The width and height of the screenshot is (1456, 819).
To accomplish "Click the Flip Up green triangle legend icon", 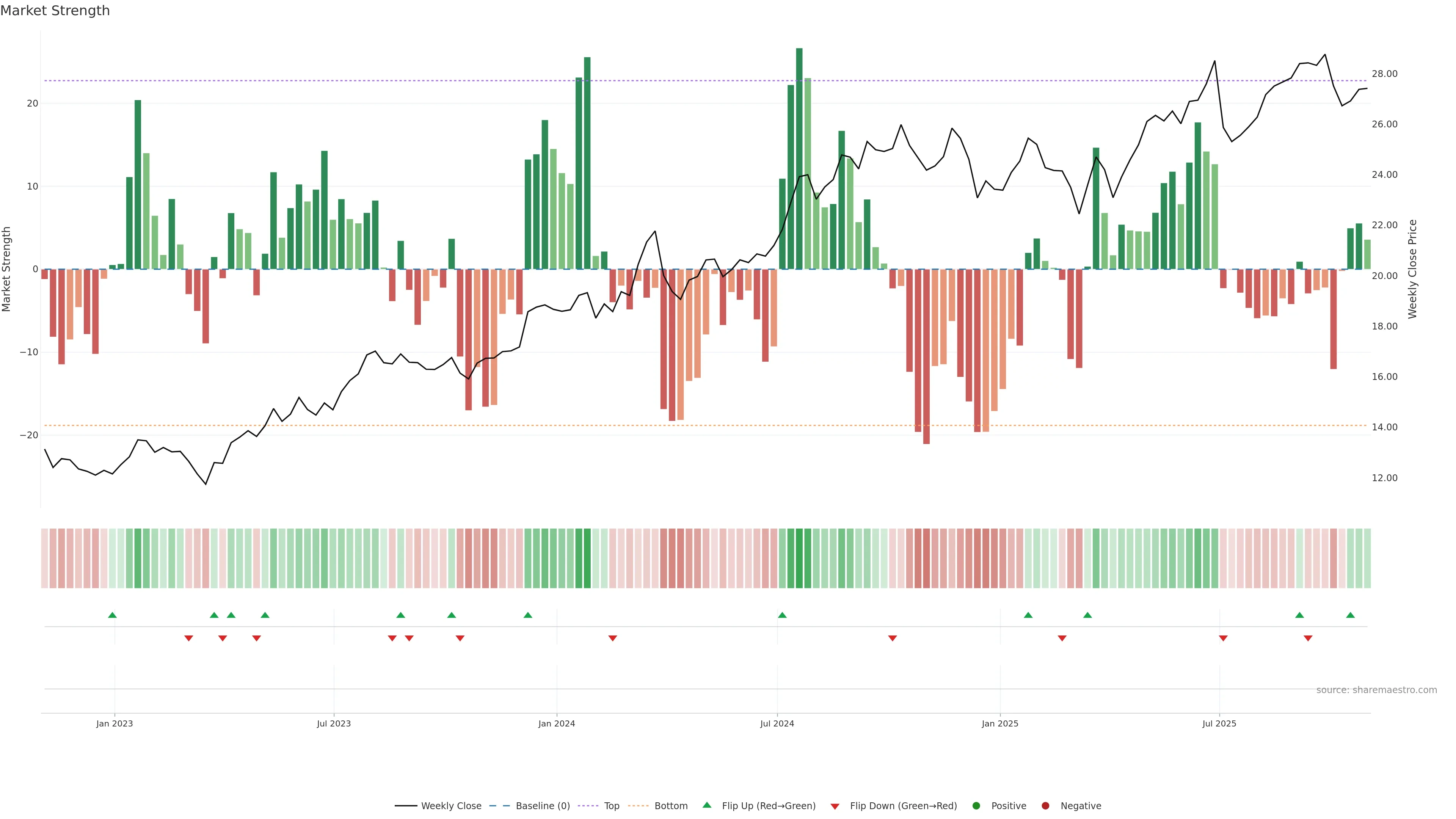I will [x=706, y=805].
